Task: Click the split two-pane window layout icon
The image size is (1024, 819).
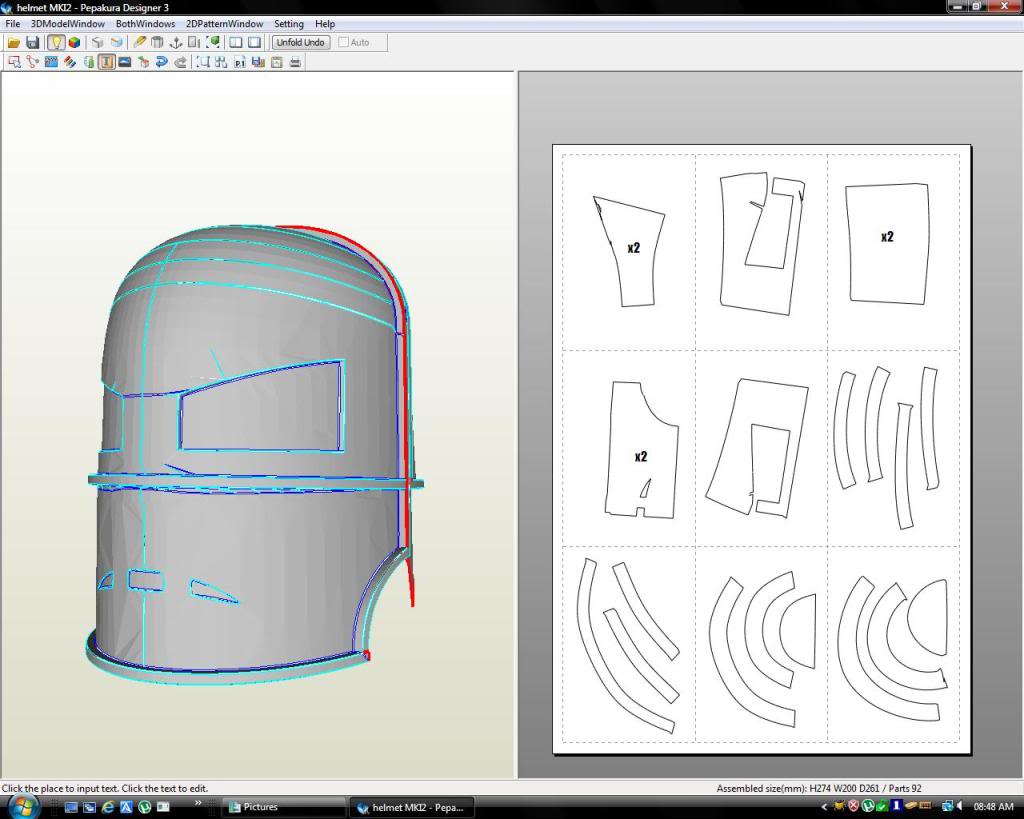Action: [236, 42]
